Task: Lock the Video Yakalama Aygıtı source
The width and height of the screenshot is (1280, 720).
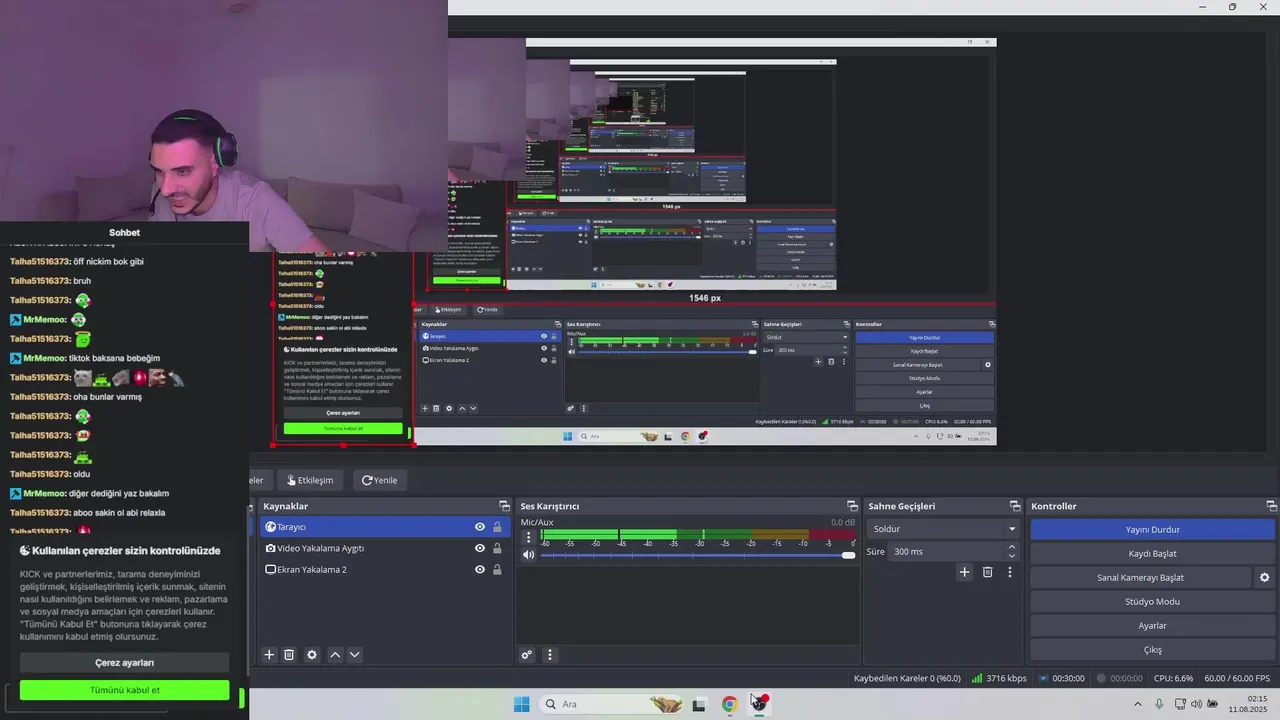Action: tap(497, 548)
